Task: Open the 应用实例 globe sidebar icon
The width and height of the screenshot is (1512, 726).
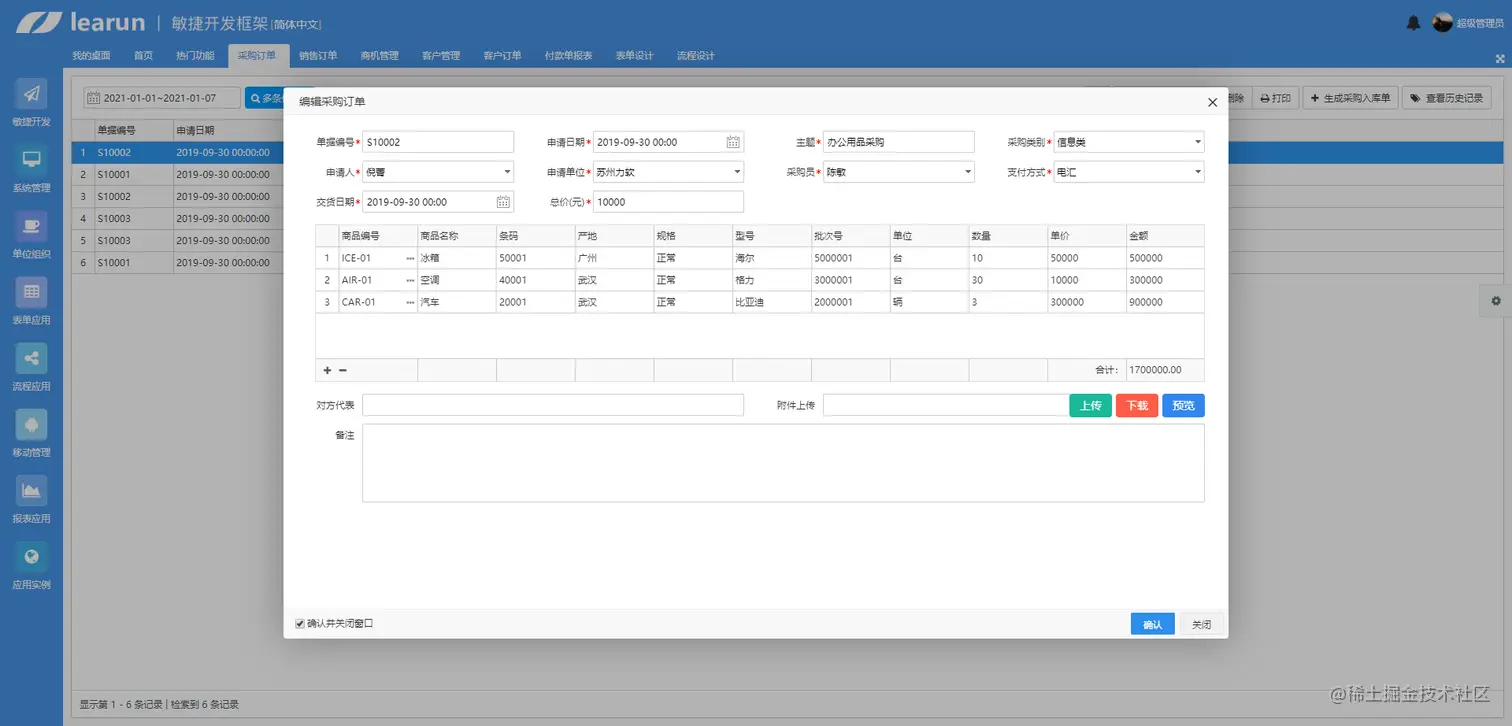Action: pos(31,556)
